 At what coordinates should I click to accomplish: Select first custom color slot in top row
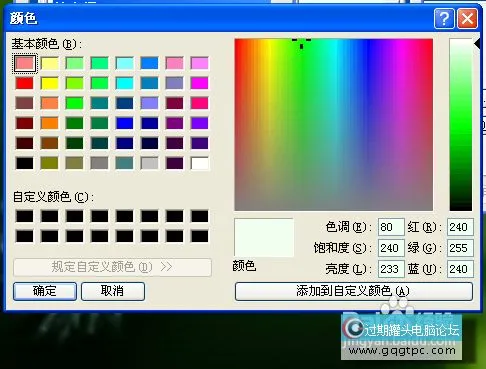pyautogui.click(x=25, y=216)
